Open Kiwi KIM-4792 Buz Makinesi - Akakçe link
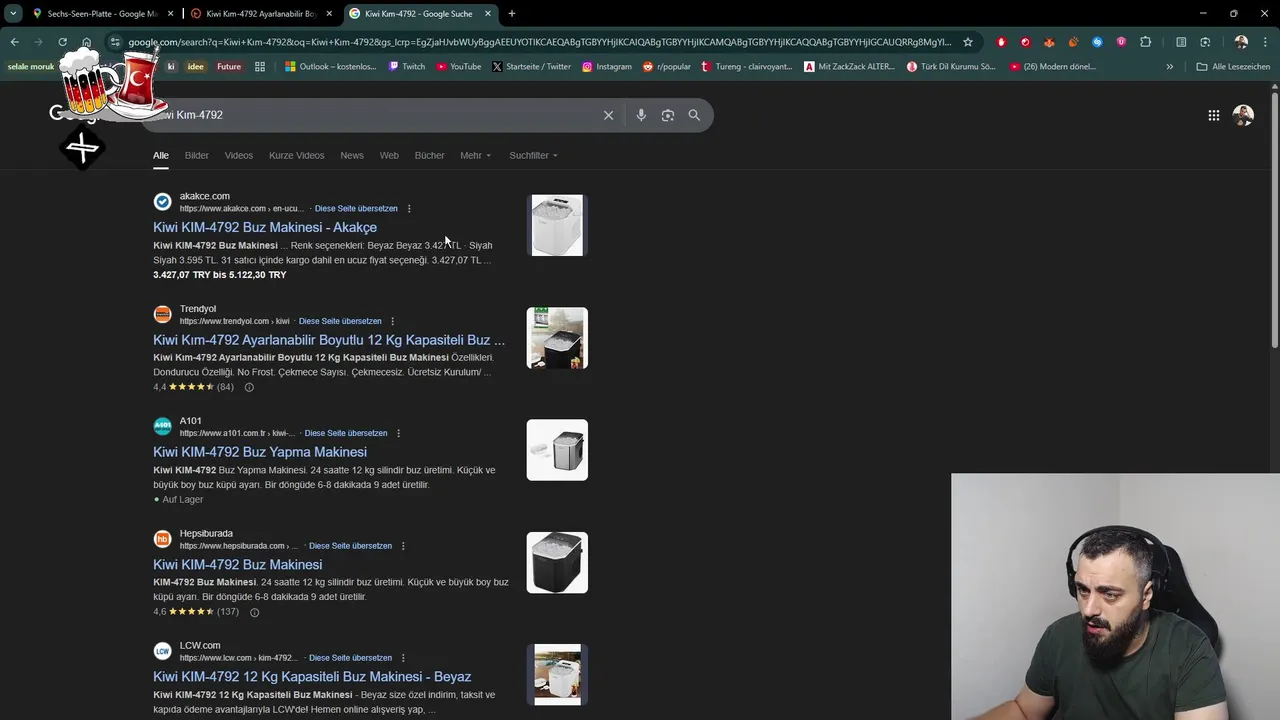The height and width of the screenshot is (720, 1280). (265, 227)
